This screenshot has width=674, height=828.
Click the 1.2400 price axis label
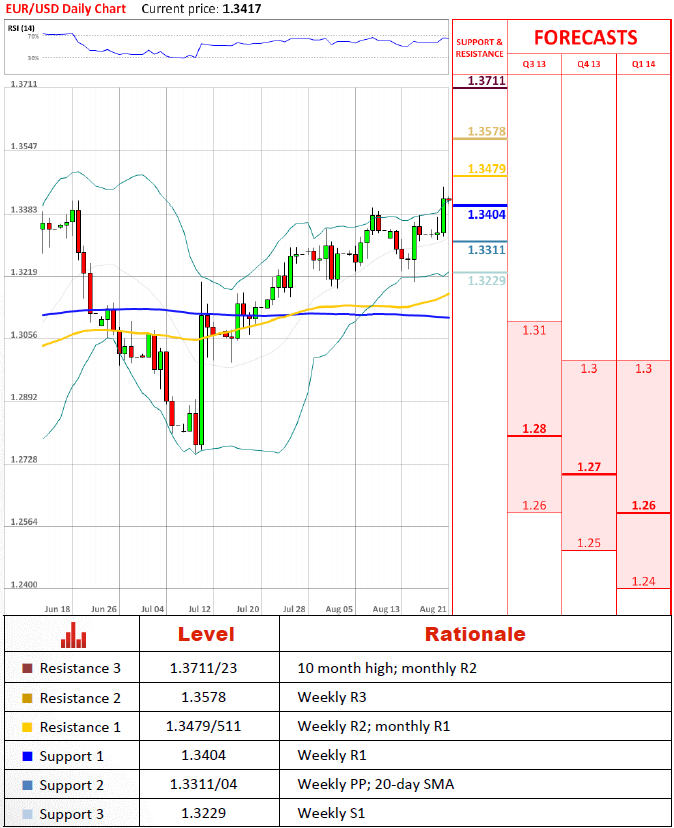(x=24, y=585)
